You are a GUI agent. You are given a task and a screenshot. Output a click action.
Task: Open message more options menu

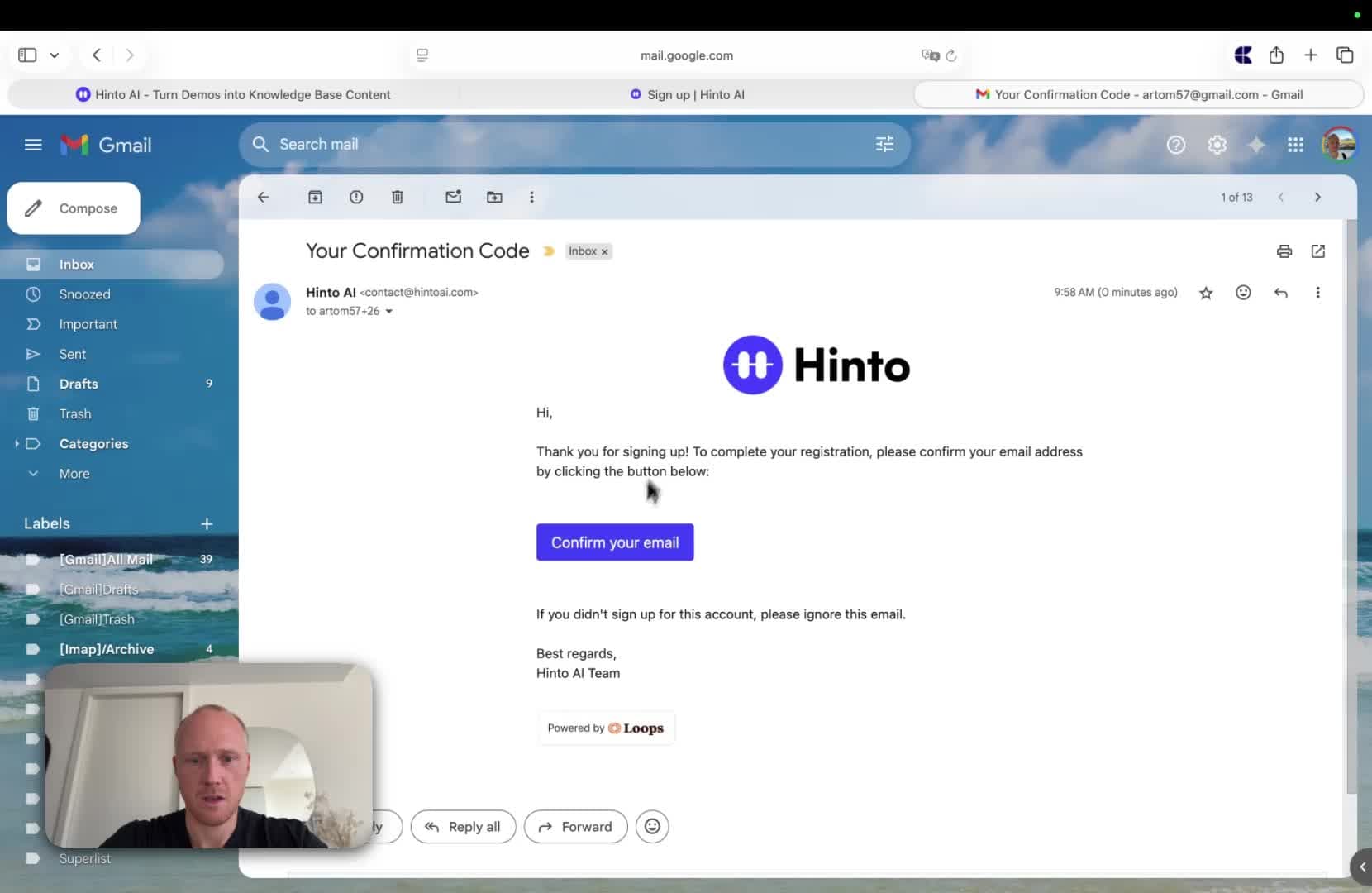pos(1317,292)
